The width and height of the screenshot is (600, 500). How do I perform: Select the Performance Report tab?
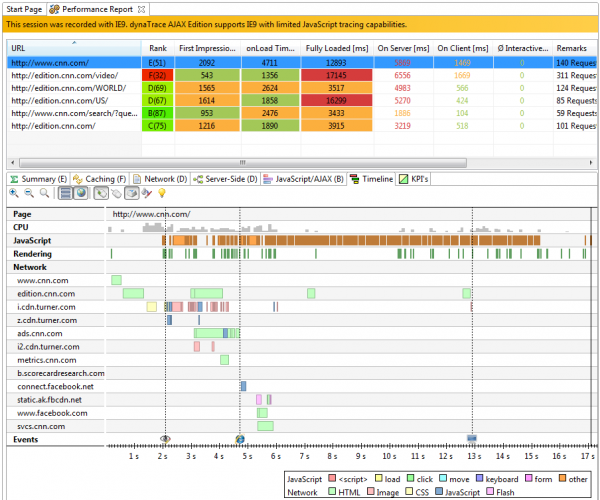click(97, 9)
